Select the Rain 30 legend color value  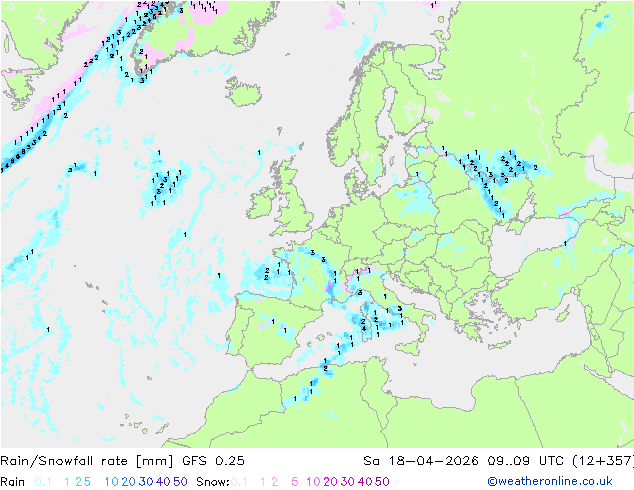coord(146,482)
